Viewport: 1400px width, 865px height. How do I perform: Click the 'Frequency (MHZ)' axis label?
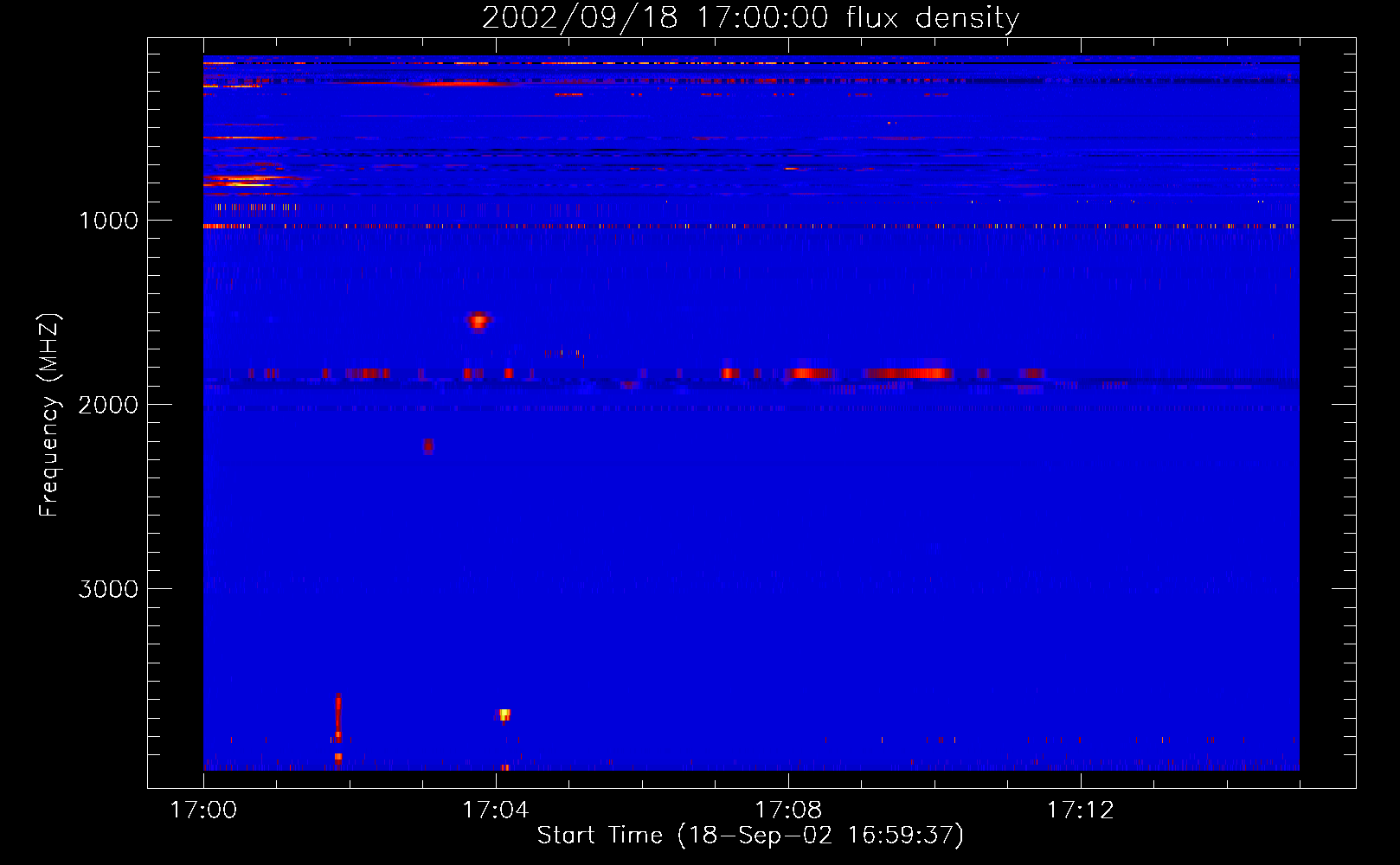[x=49, y=415]
